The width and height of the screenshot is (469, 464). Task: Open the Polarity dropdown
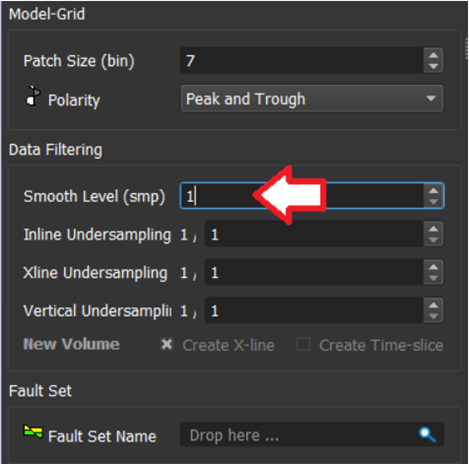(312, 99)
